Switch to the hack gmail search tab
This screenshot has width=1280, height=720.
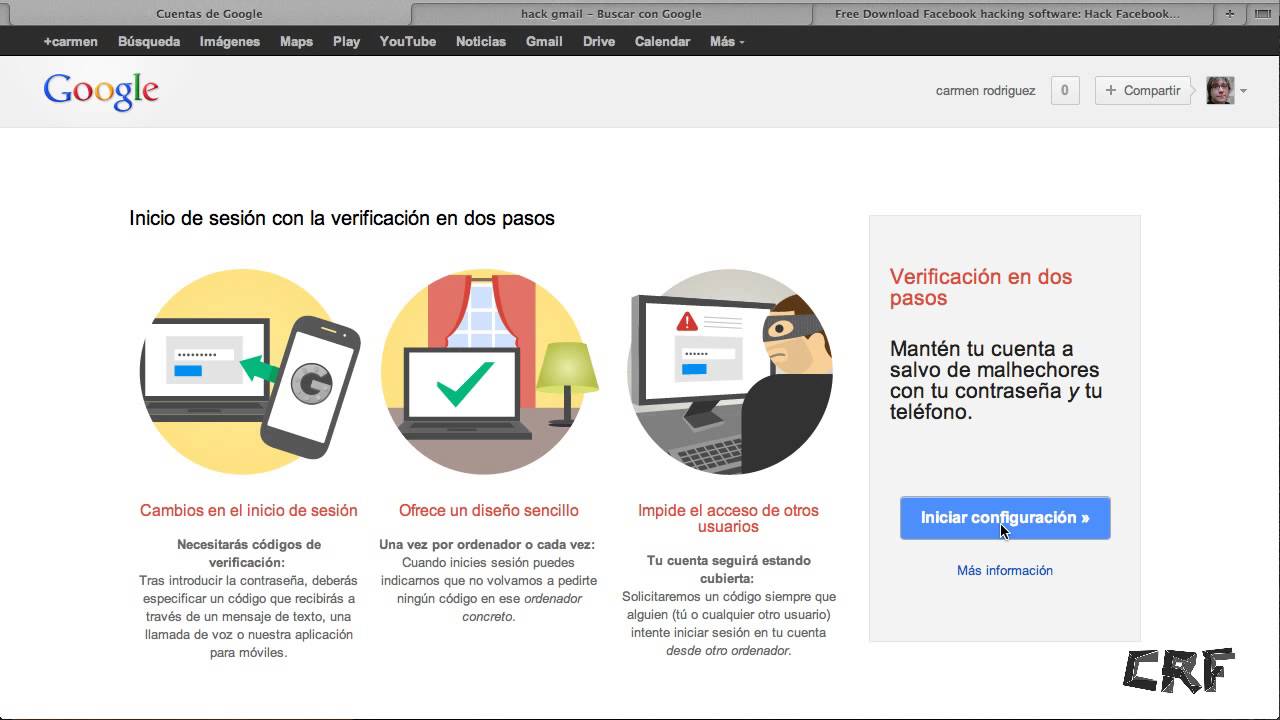click(611, 14)
